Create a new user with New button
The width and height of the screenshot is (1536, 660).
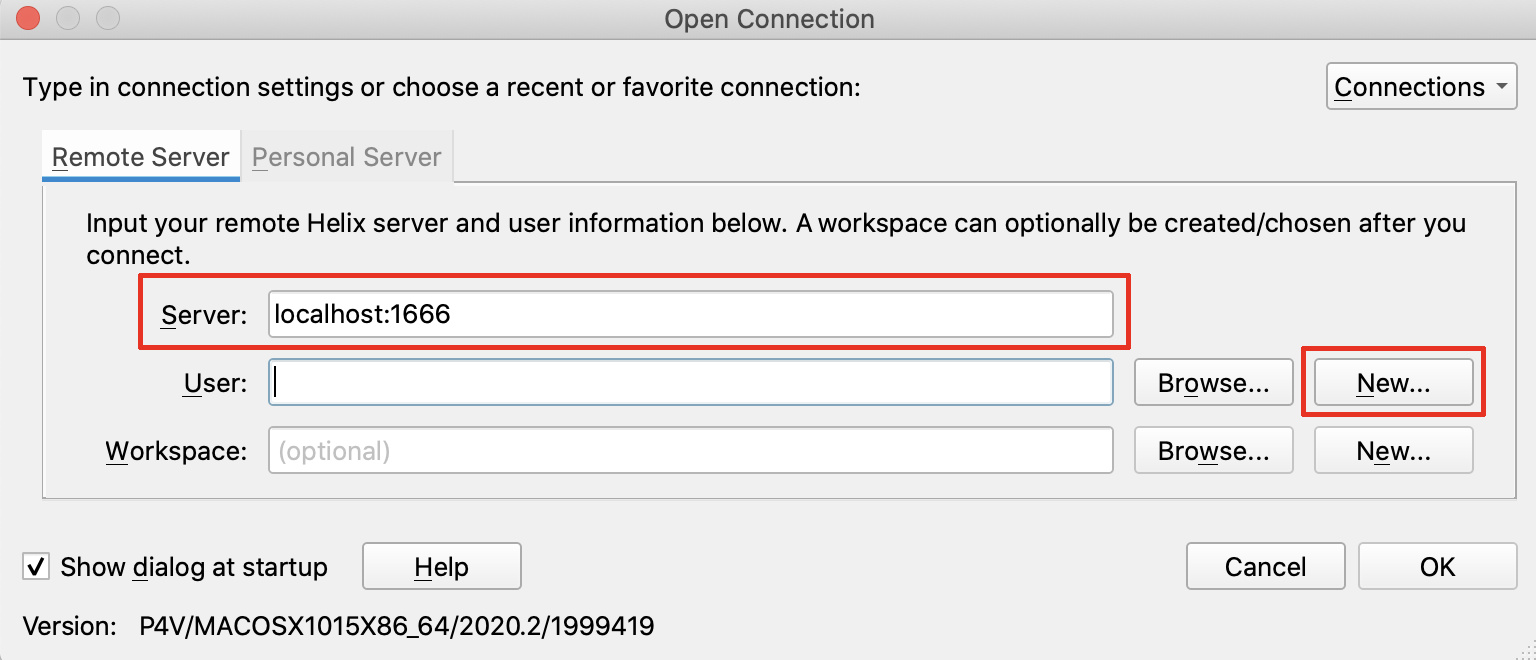coord(1393,383)
